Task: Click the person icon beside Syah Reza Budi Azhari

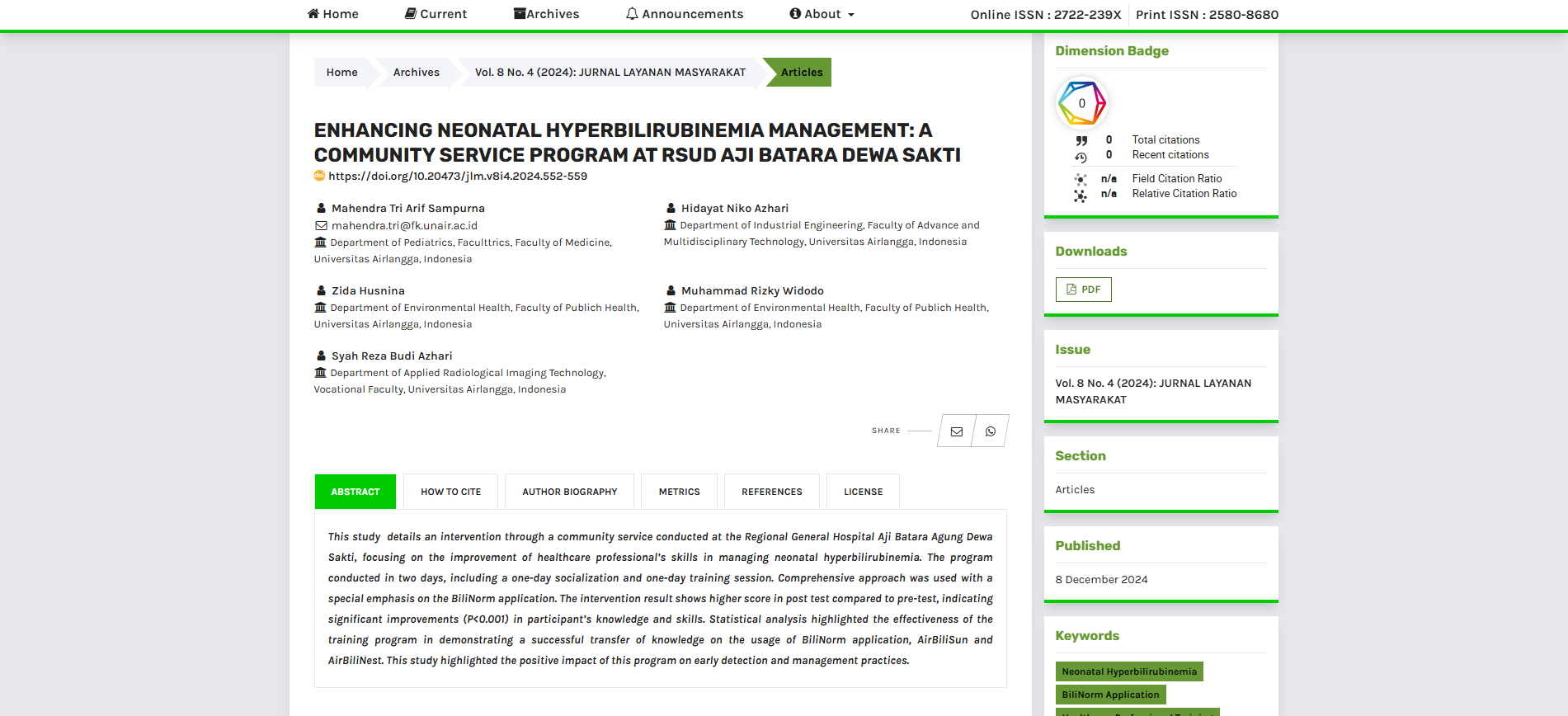Action: point(321,356)
